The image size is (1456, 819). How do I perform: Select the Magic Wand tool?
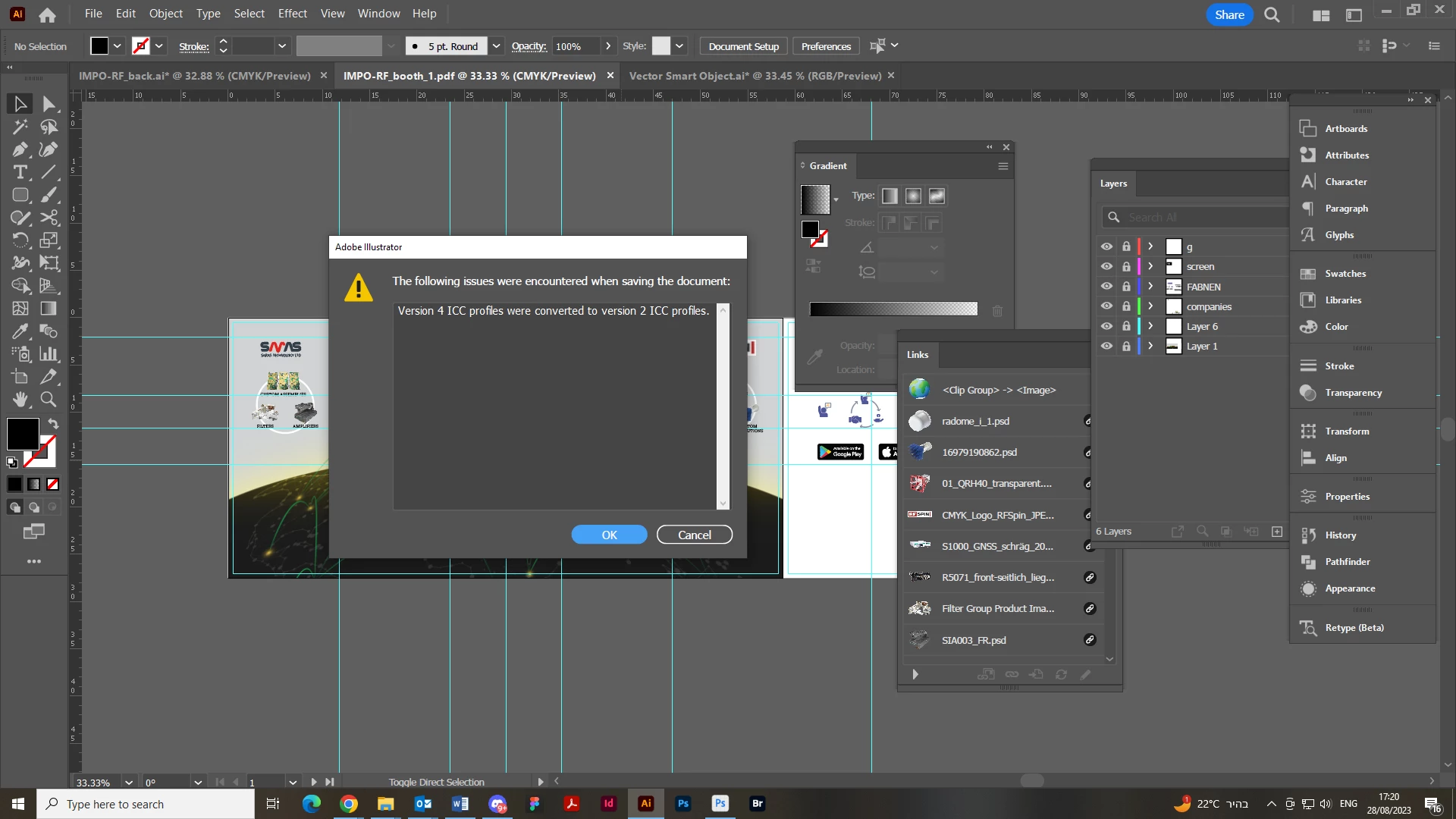20,127
